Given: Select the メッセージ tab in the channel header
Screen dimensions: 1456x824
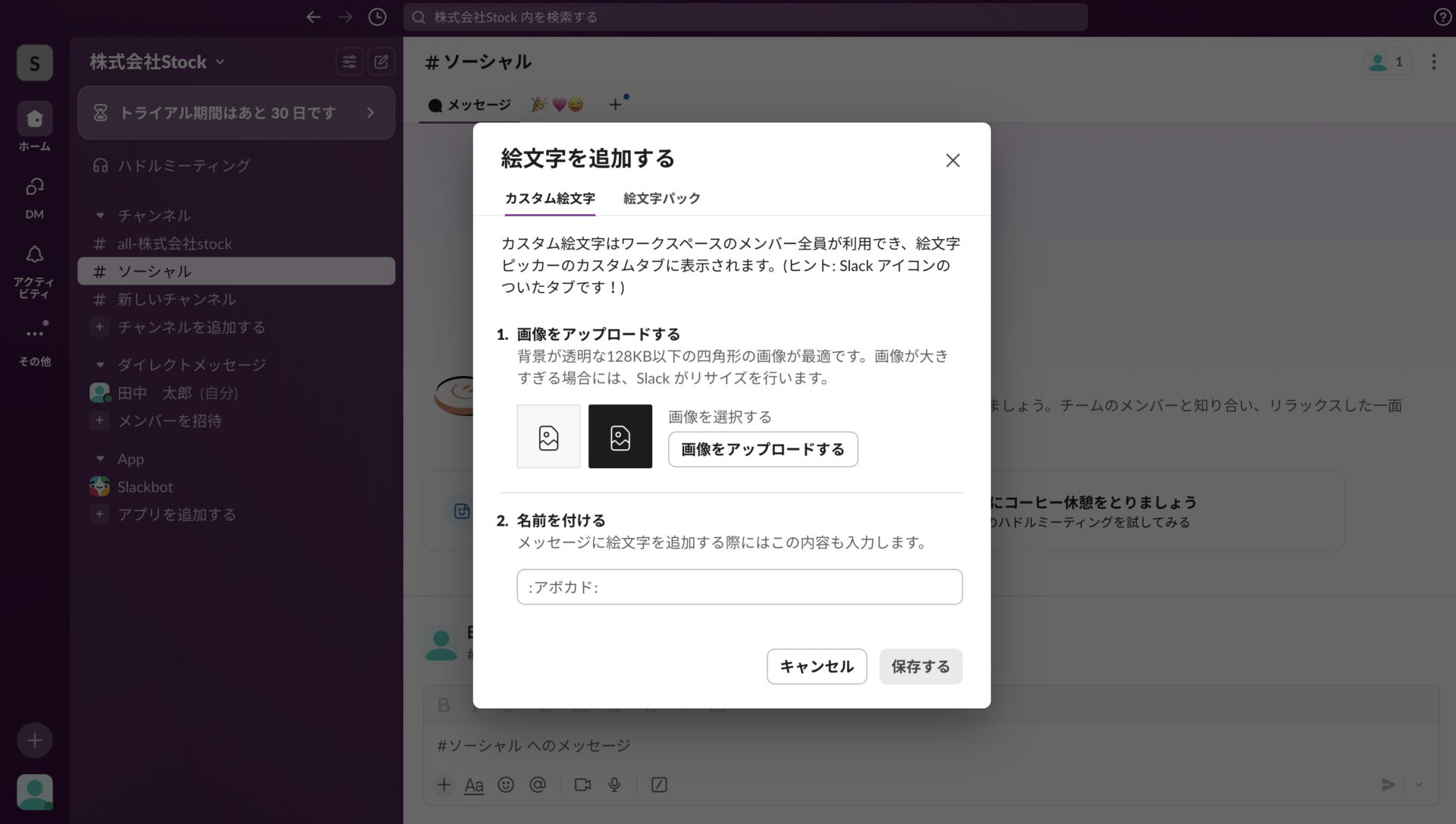Looking at the screenshot, I should (x=470, y=105).
